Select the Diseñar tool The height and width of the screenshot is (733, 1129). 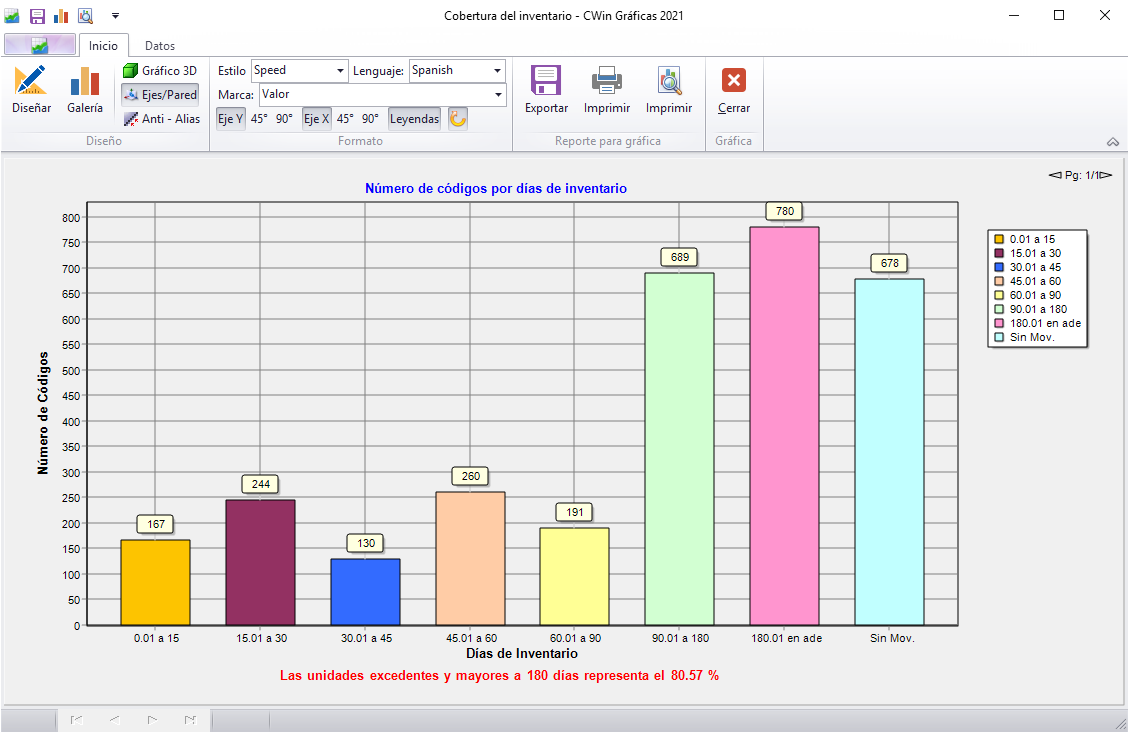coord(31,88)
